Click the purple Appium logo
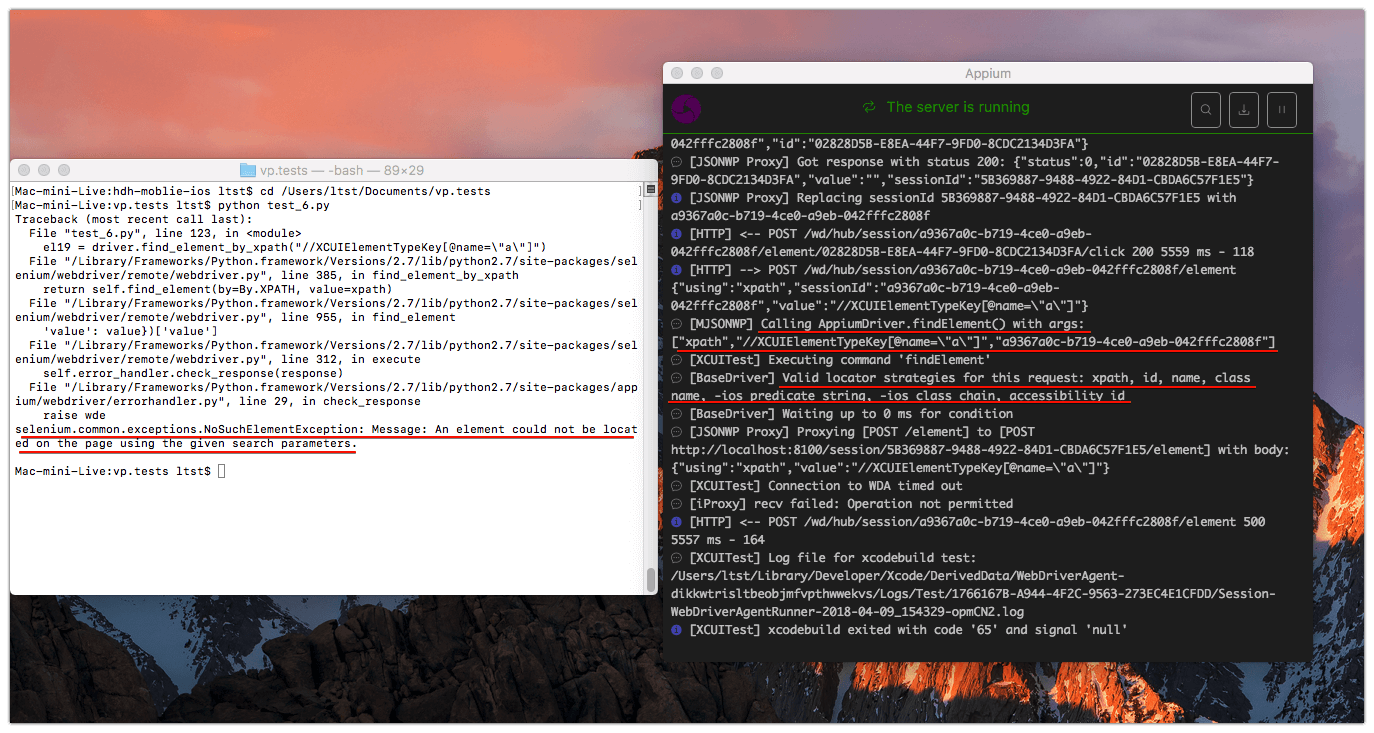The height and width of the screenshot is (733, 1374). coord(686,108)
